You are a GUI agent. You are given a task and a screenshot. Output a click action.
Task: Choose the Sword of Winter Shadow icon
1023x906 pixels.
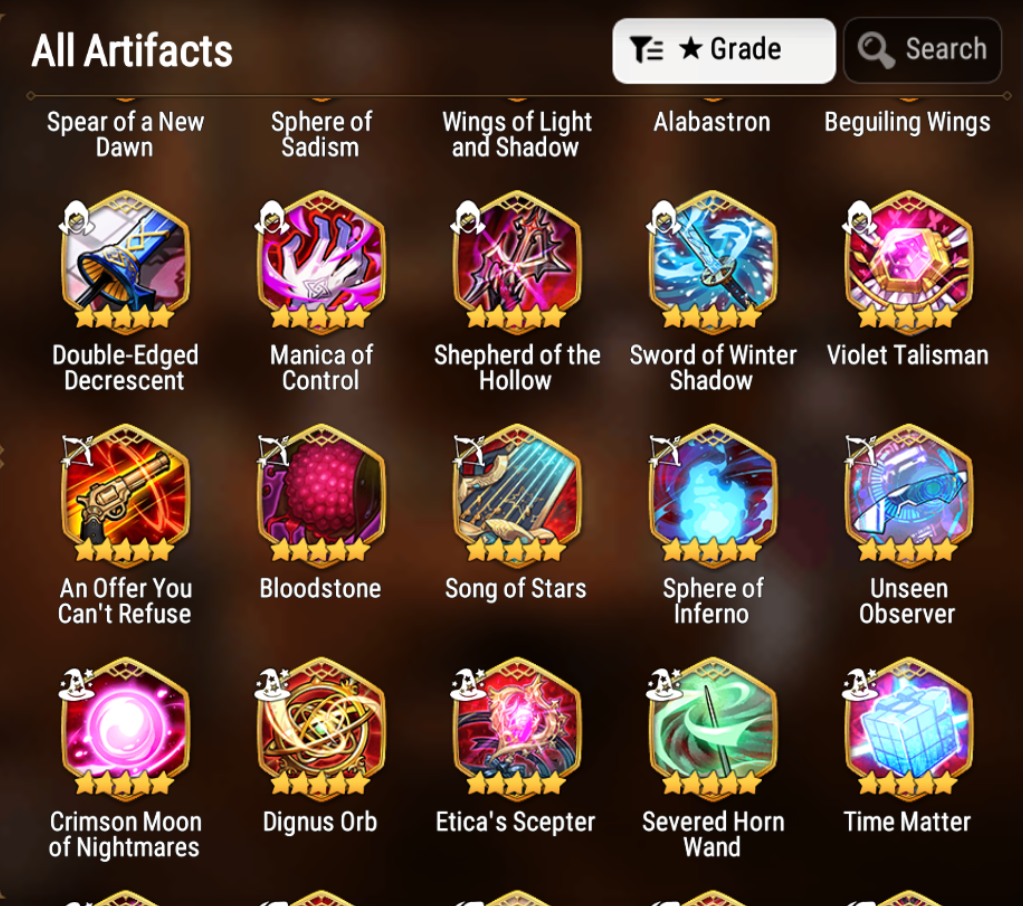tap(712, 260)
